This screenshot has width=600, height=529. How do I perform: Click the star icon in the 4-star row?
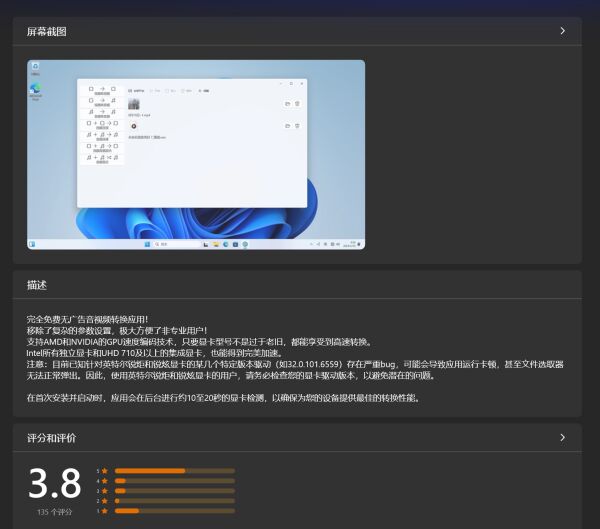[105, 481]
